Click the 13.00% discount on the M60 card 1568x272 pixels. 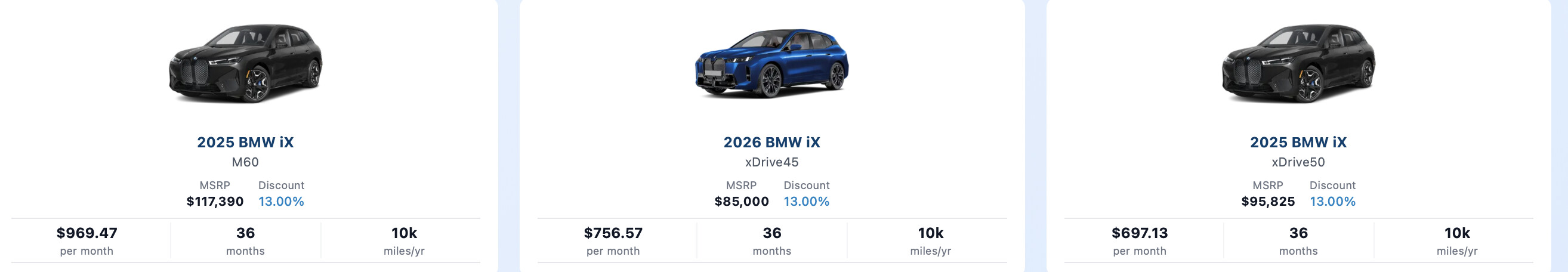[x=281, y=202]
